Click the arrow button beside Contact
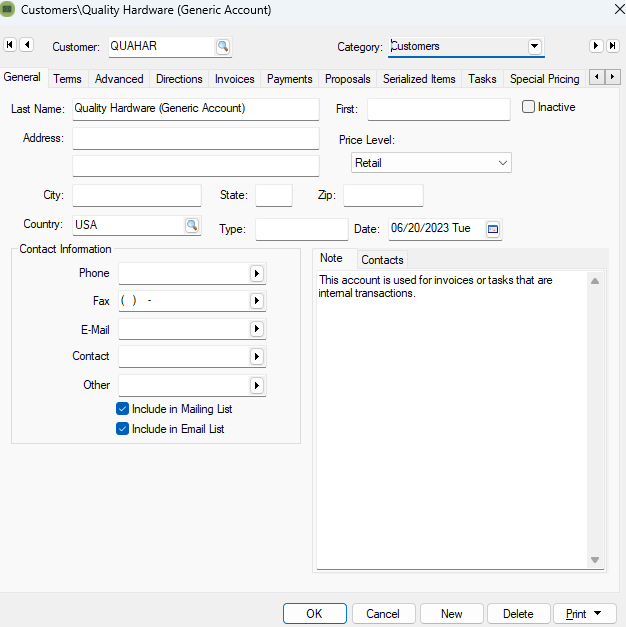 click(257, 356)
